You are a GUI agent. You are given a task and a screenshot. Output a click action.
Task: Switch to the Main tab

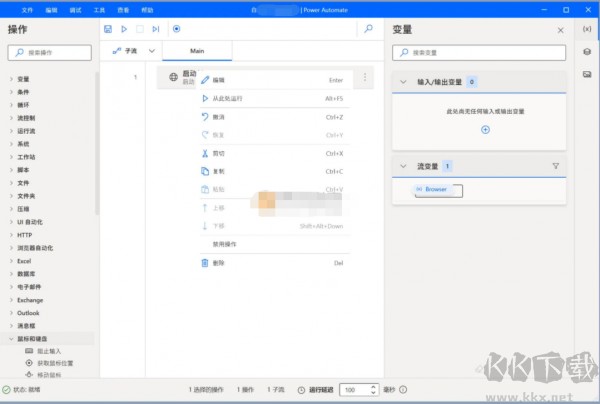point(197,50)
